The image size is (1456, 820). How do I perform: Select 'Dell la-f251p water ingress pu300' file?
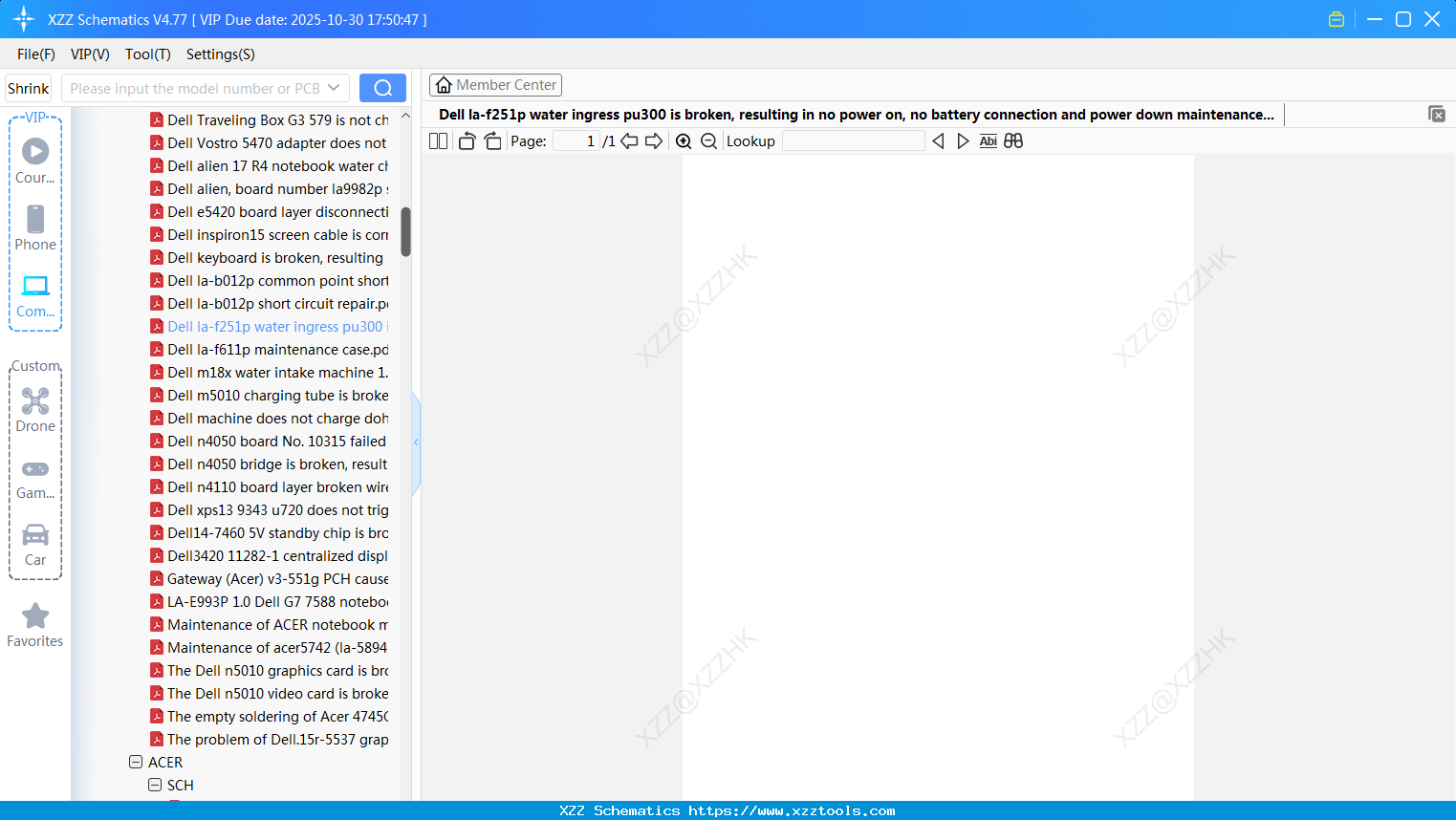[x=270, y=327]
